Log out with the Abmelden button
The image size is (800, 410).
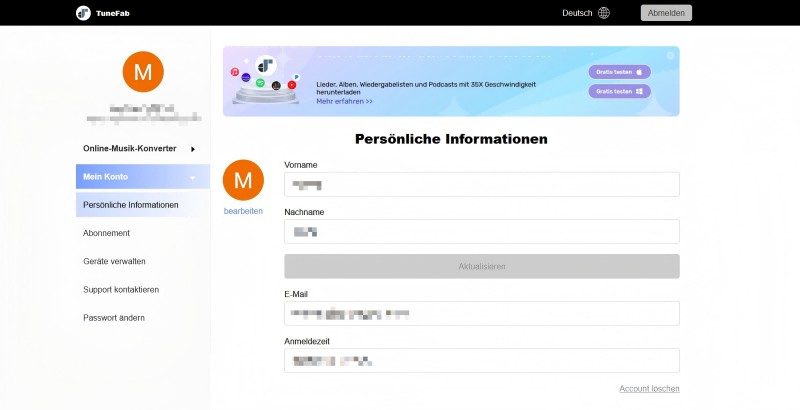click(x=666, y=13)
